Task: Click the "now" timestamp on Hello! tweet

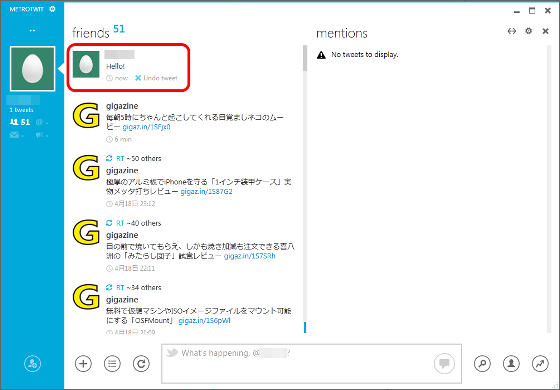Action: coord(117,78)
